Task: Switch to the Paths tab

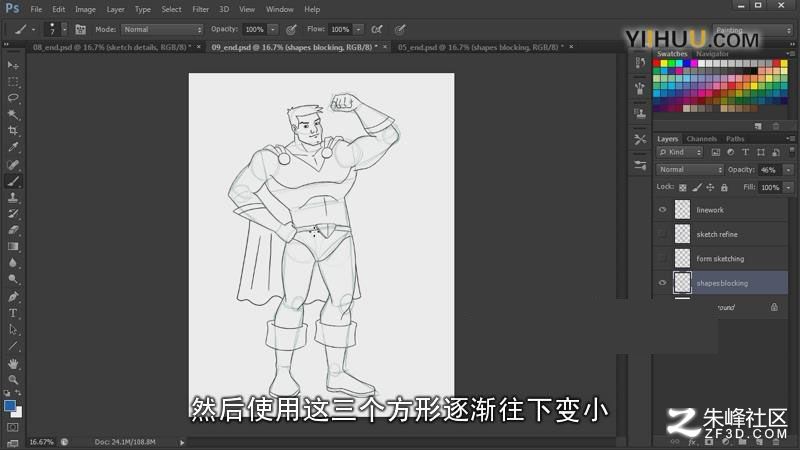Action: pos(735,139)
